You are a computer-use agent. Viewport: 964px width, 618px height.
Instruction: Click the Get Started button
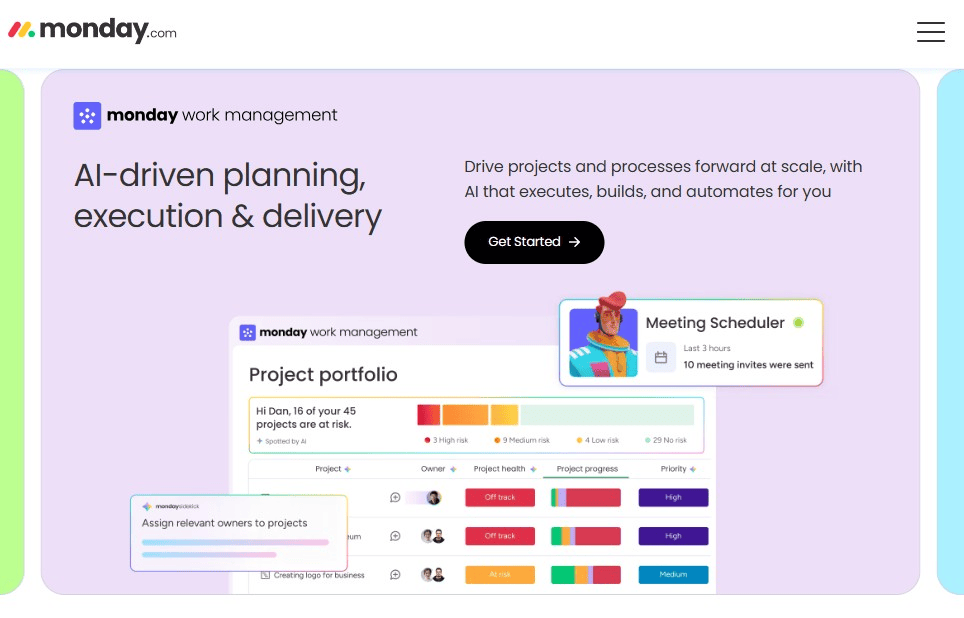coord(534,242)
